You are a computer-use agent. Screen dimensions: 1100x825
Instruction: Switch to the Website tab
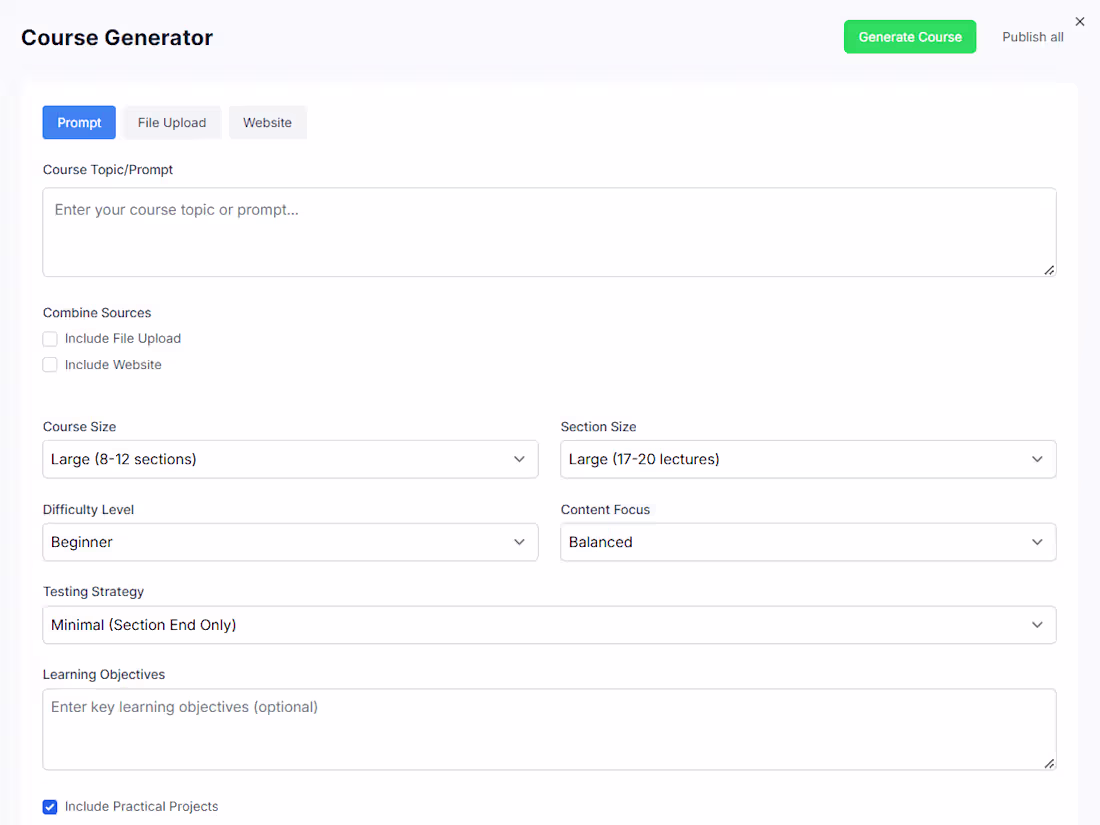point(267,122)
